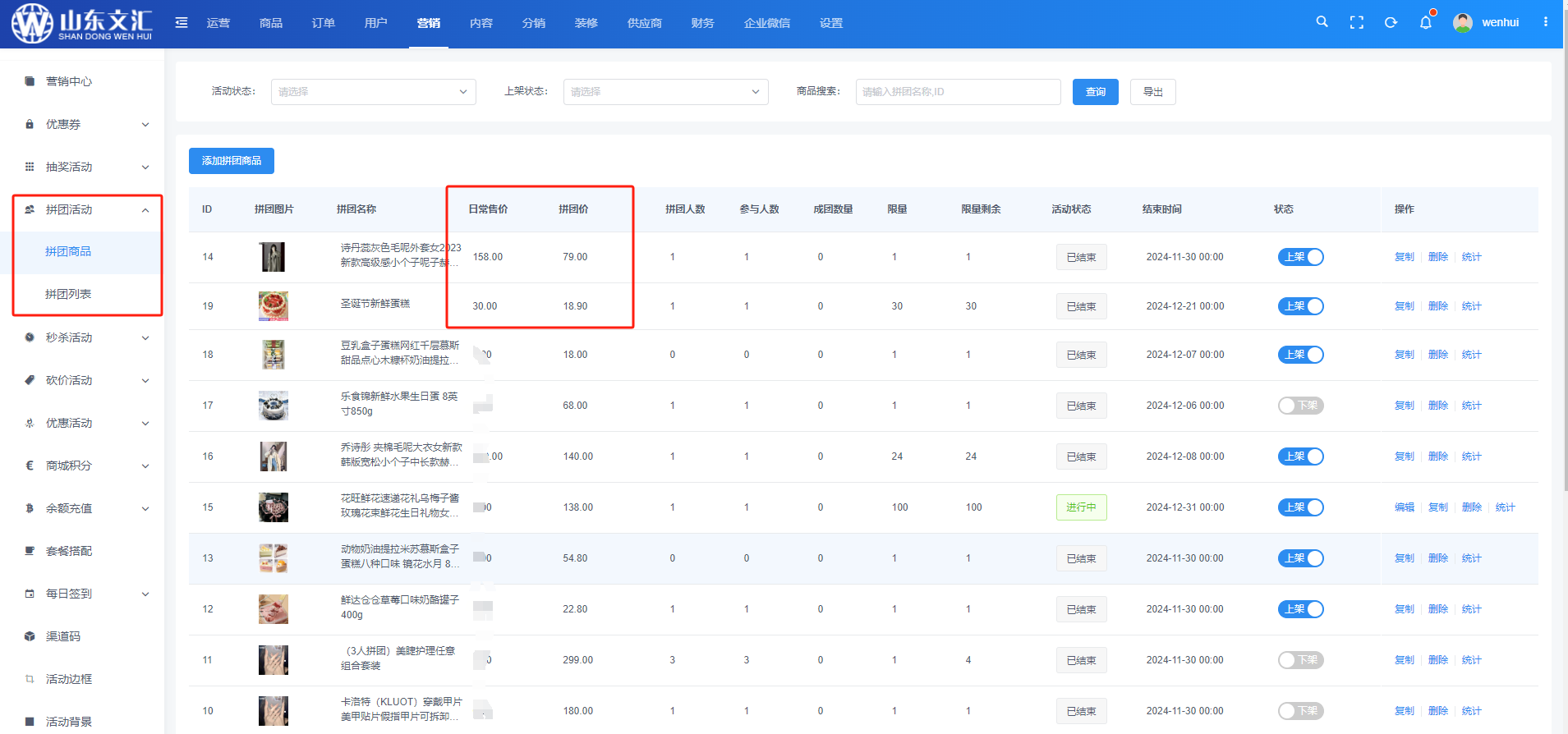Toggle 上架 switch for row ID 15
Screen dimensions: 1568x734
coord(1300,507)
